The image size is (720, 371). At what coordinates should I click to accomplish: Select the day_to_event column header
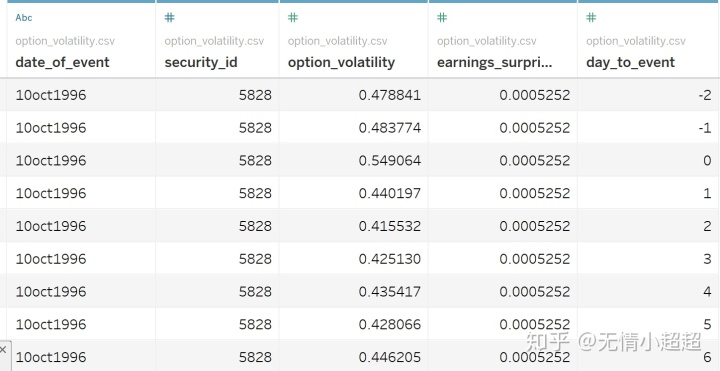[630, 62]
